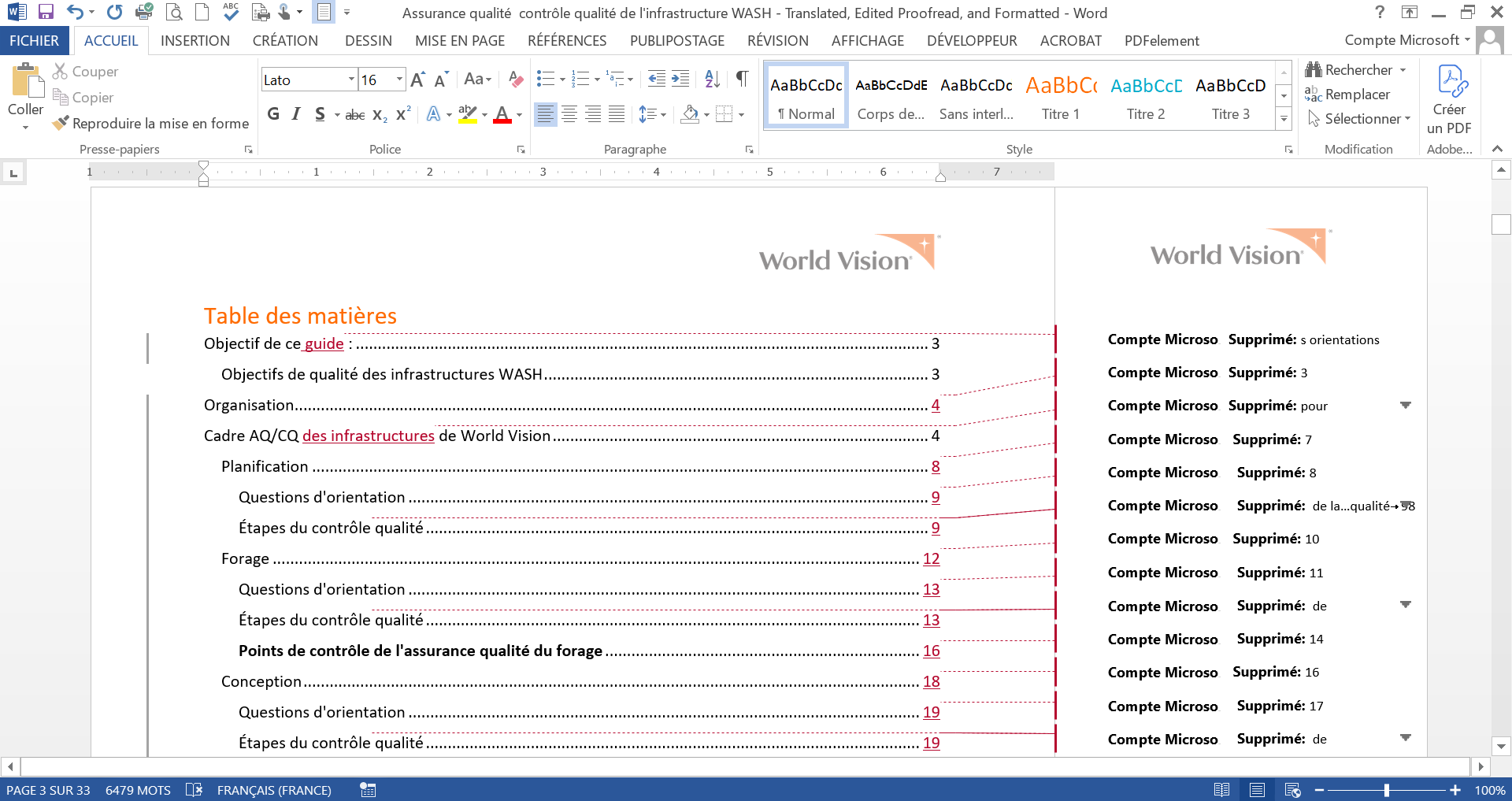Click the zoom slider handle
Viewport: 1512px width, 801px height.
tap(1386, 790)
